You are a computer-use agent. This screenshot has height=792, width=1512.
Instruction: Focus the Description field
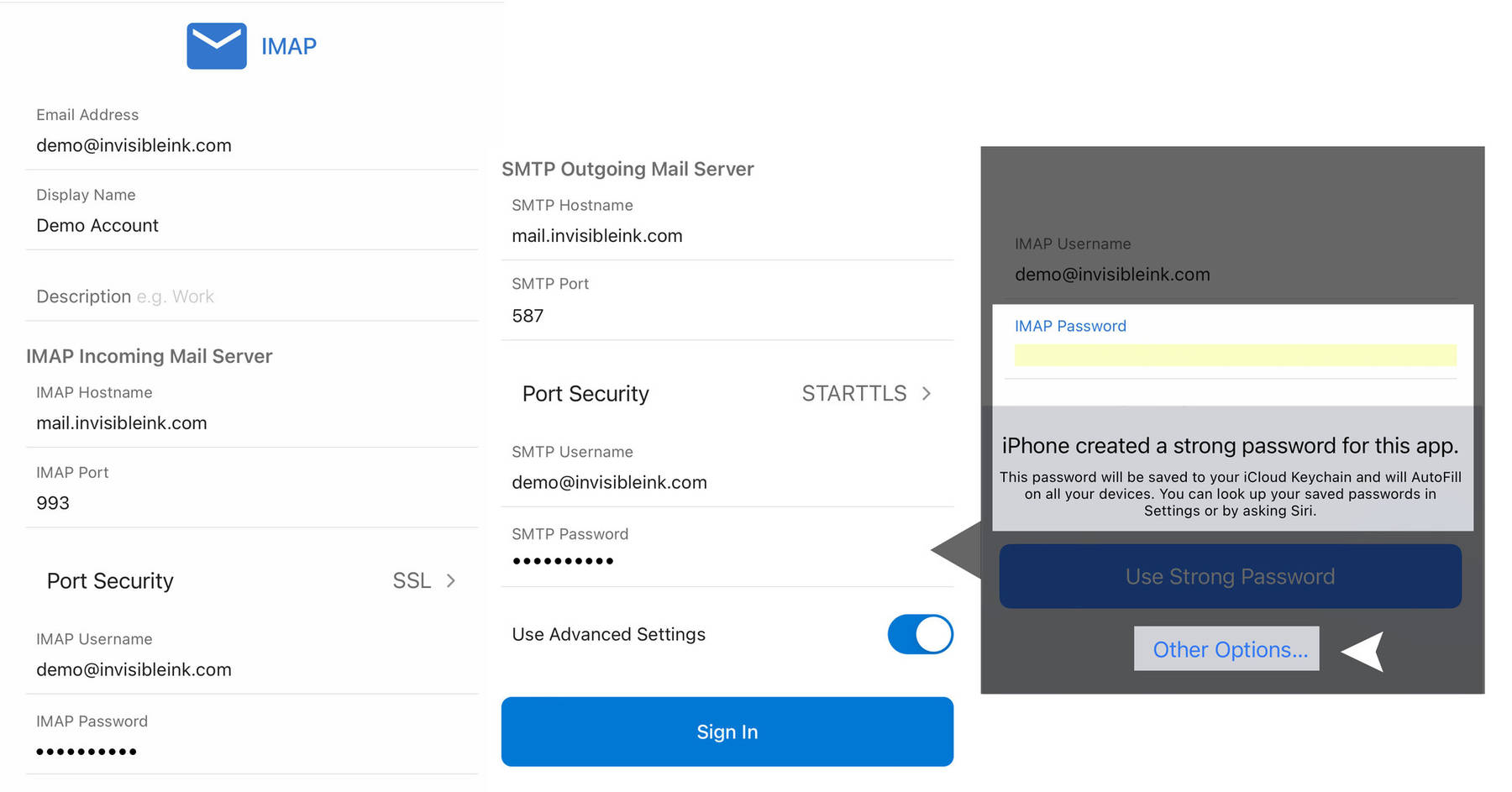click(252, 296)
